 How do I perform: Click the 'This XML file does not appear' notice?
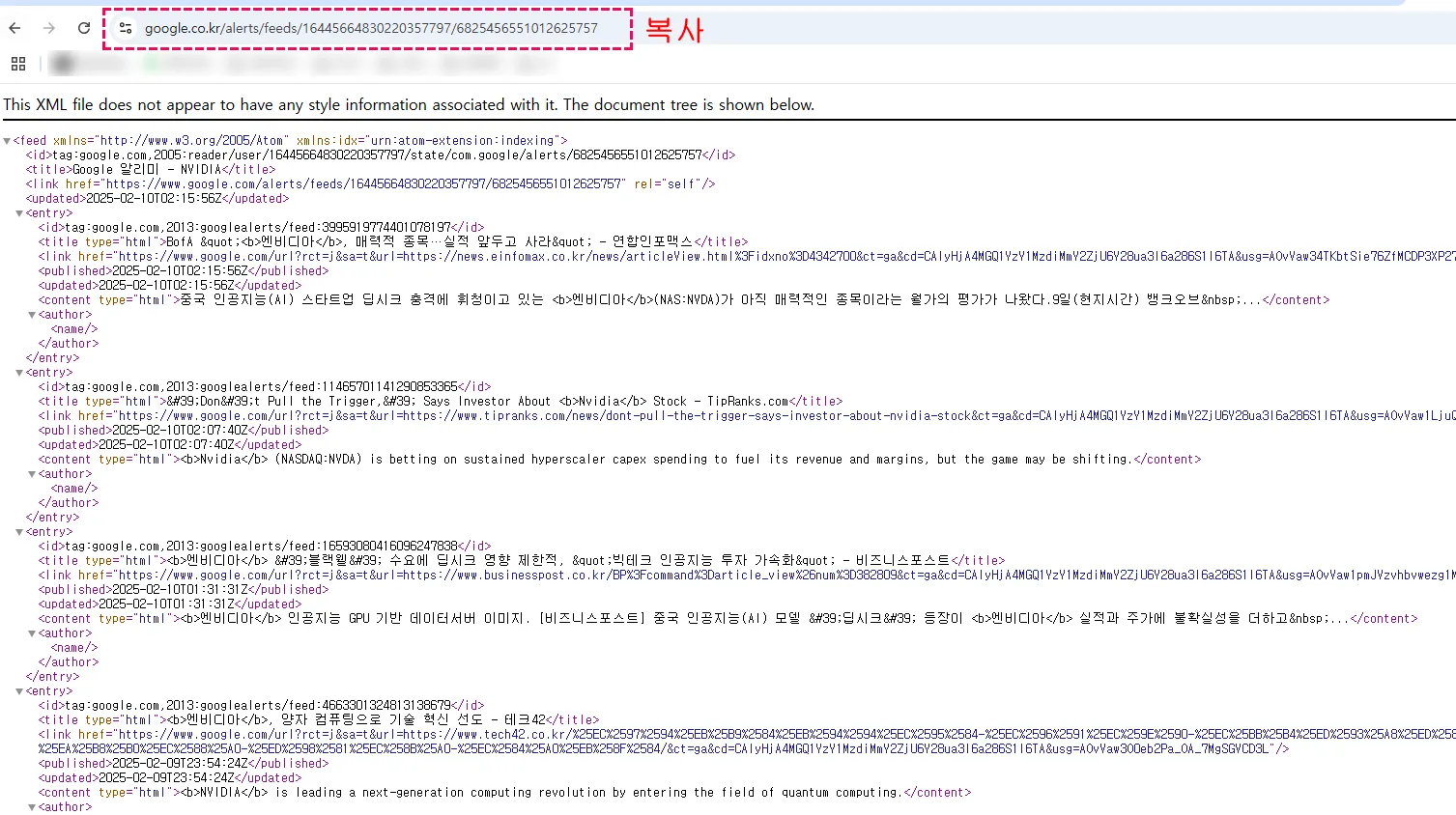tap(409, 104)
